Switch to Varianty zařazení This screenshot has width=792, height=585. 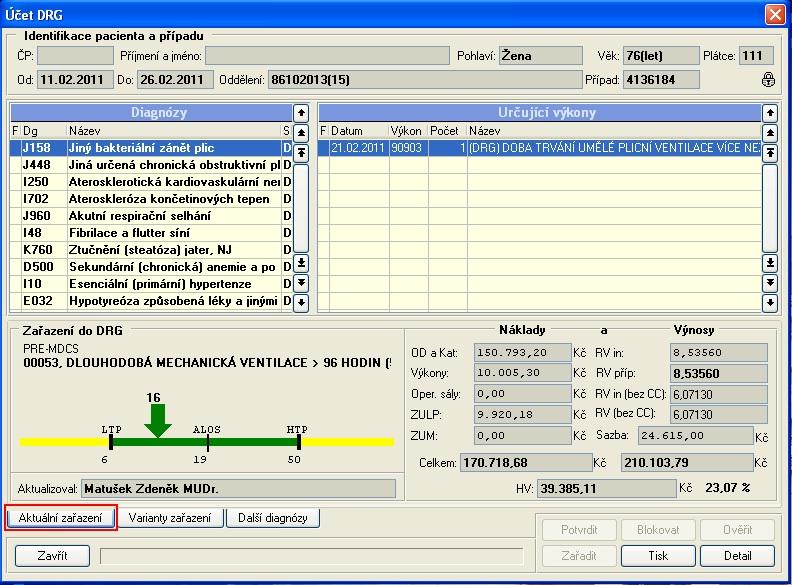tap(170, 518)
